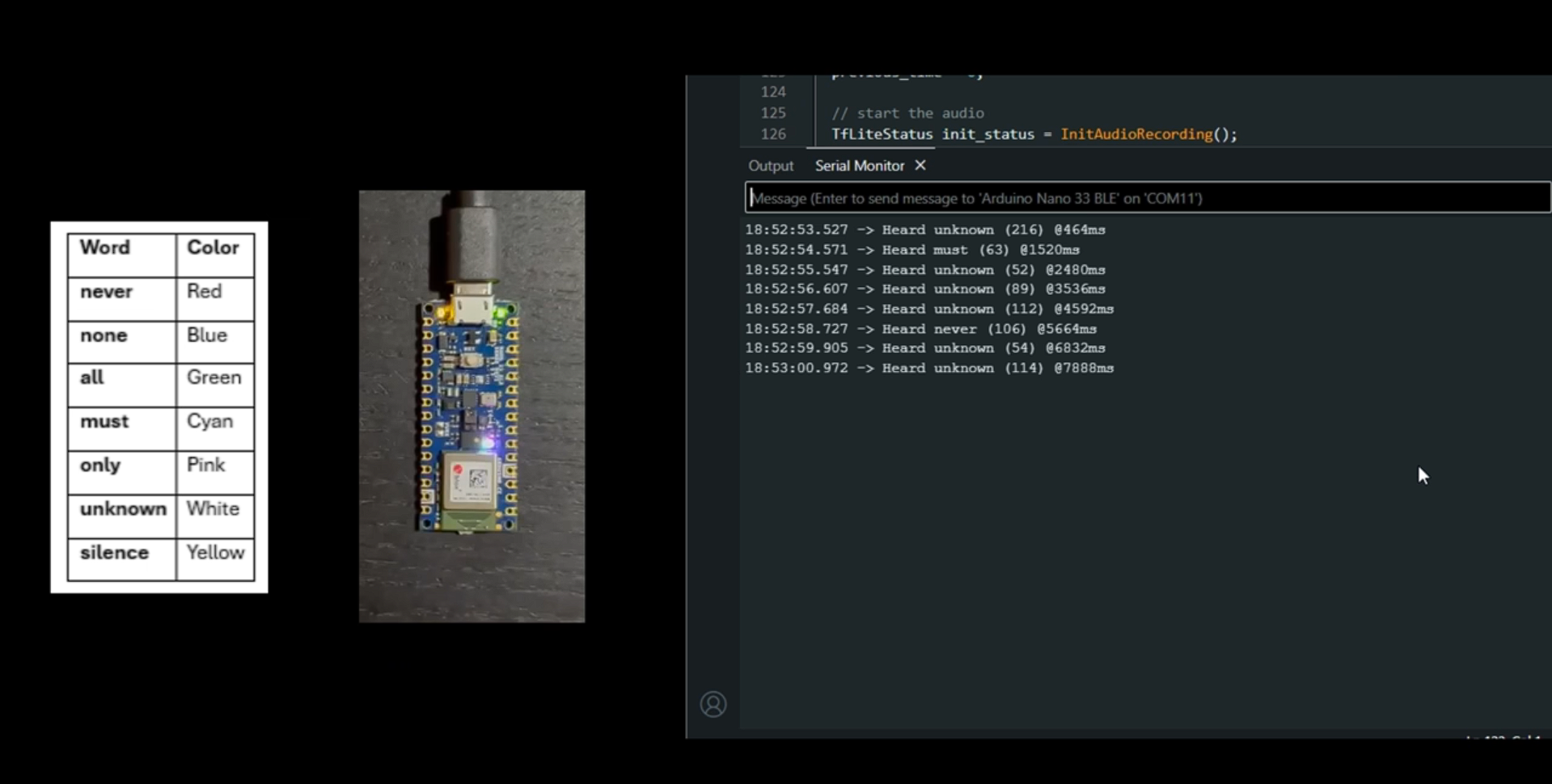Click the TfLiteStatus type keyword
Viewport: 1552px width, 784px height.
coord(882,134)
